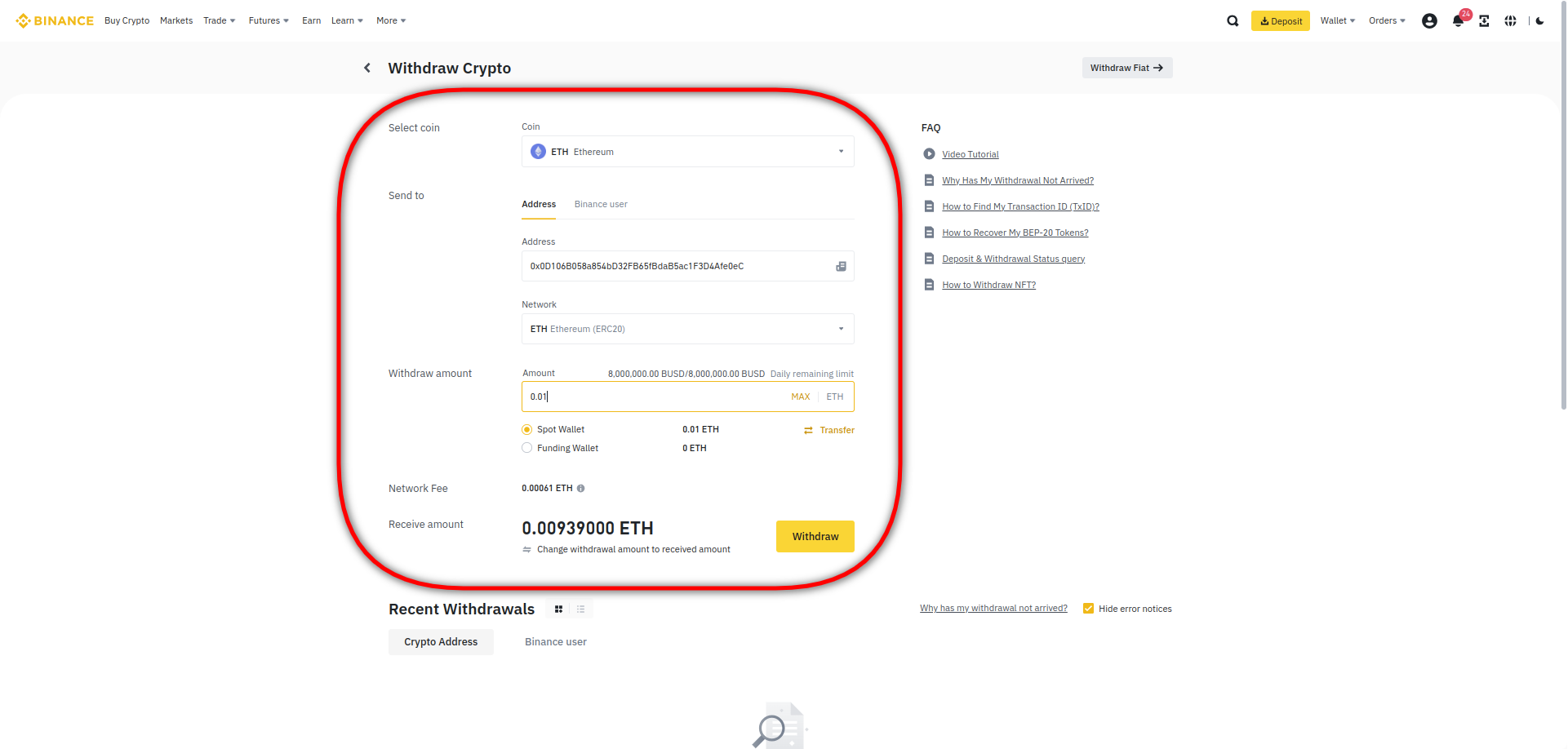Click the page vertical scrollbar

point(1563,204)
